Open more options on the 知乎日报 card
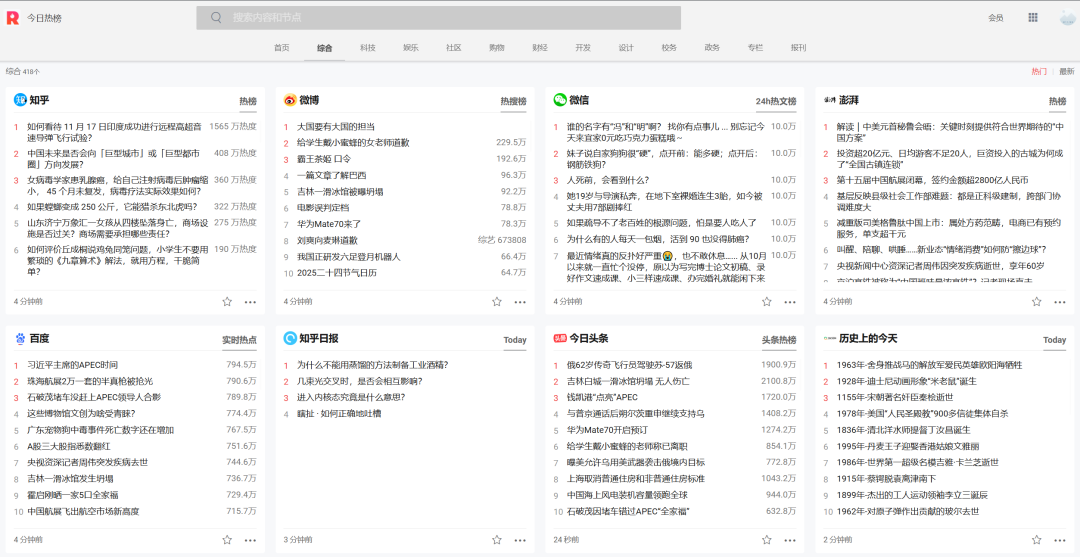1080x557 pixels. pos(521,539)
